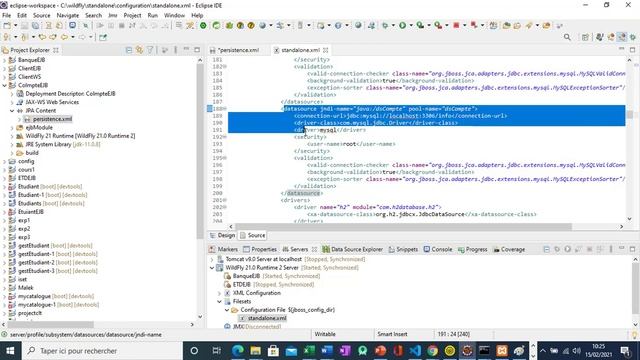Click the Forward navigation arrow in toolbar
Image resolution: width=640 pixels, height=360 pixels.
[x=82, y=37]
